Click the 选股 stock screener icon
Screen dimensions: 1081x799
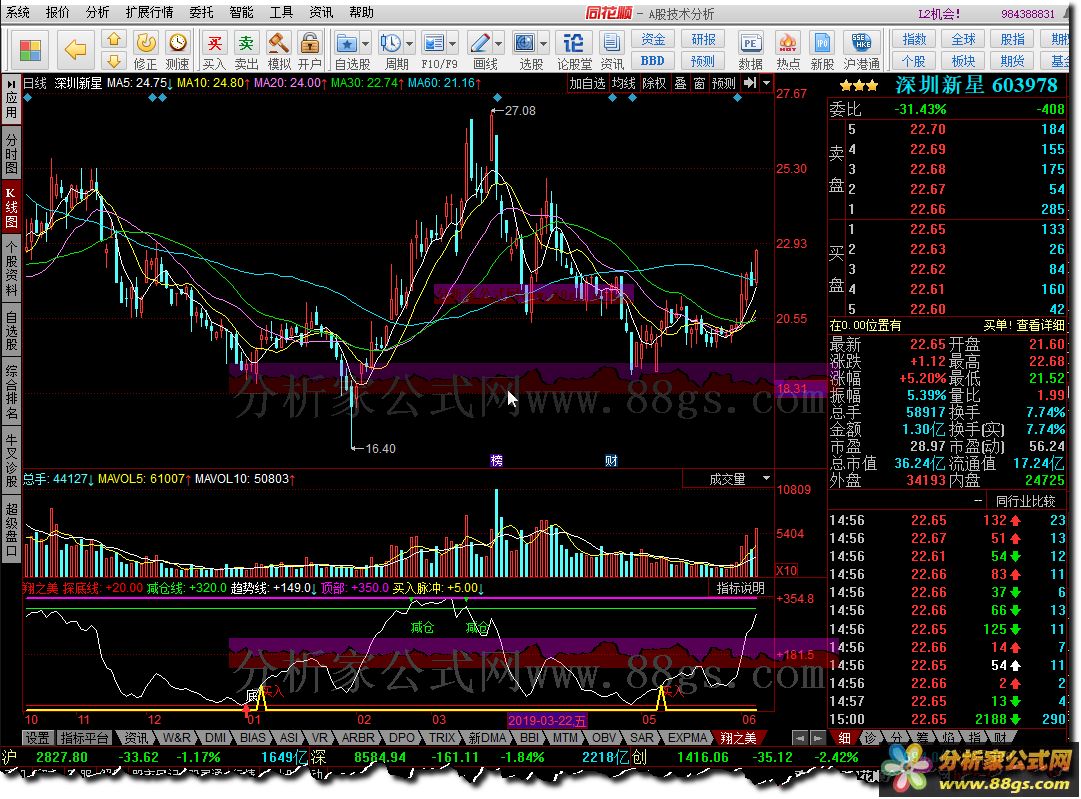tap(525, 43)
